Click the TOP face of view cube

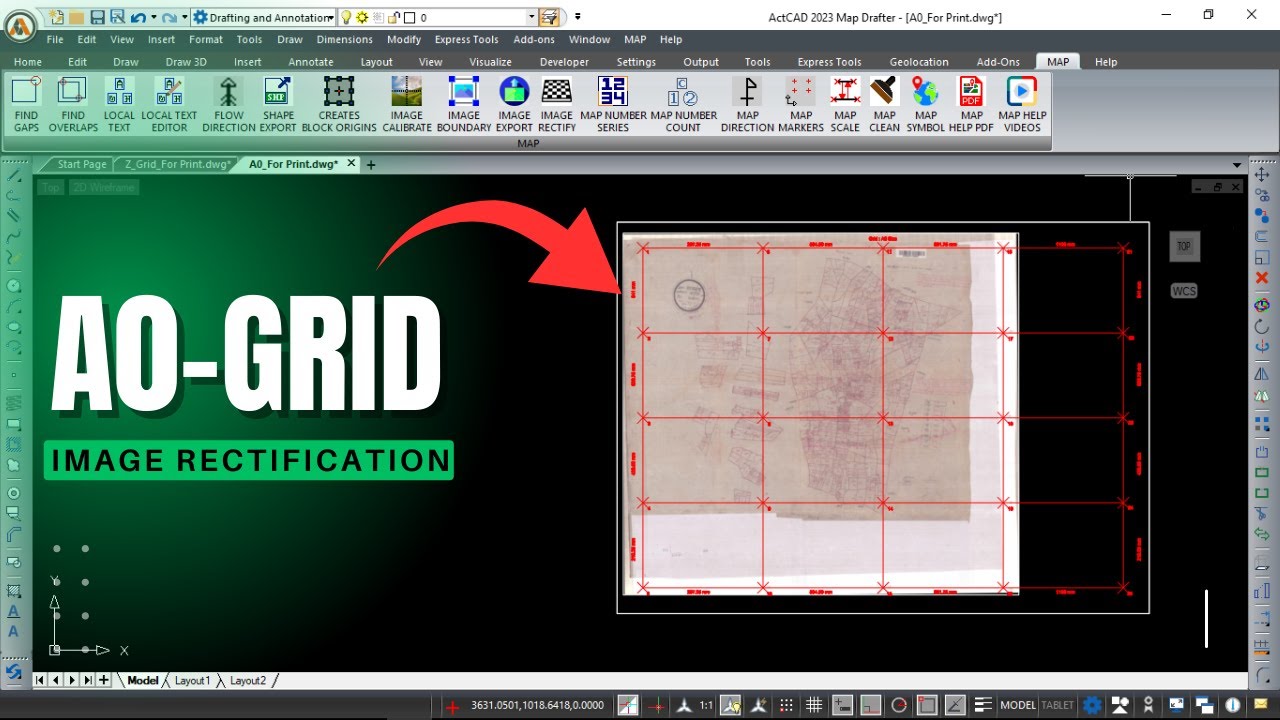click(1184, 246)
